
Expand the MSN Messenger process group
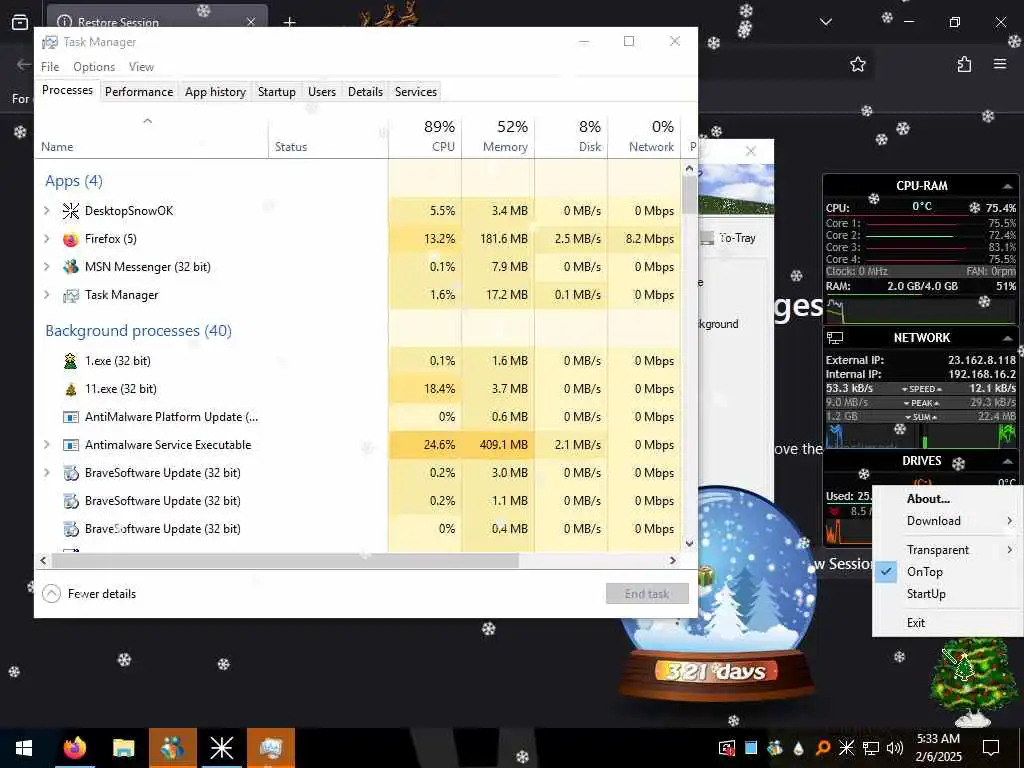pos(46,267)
